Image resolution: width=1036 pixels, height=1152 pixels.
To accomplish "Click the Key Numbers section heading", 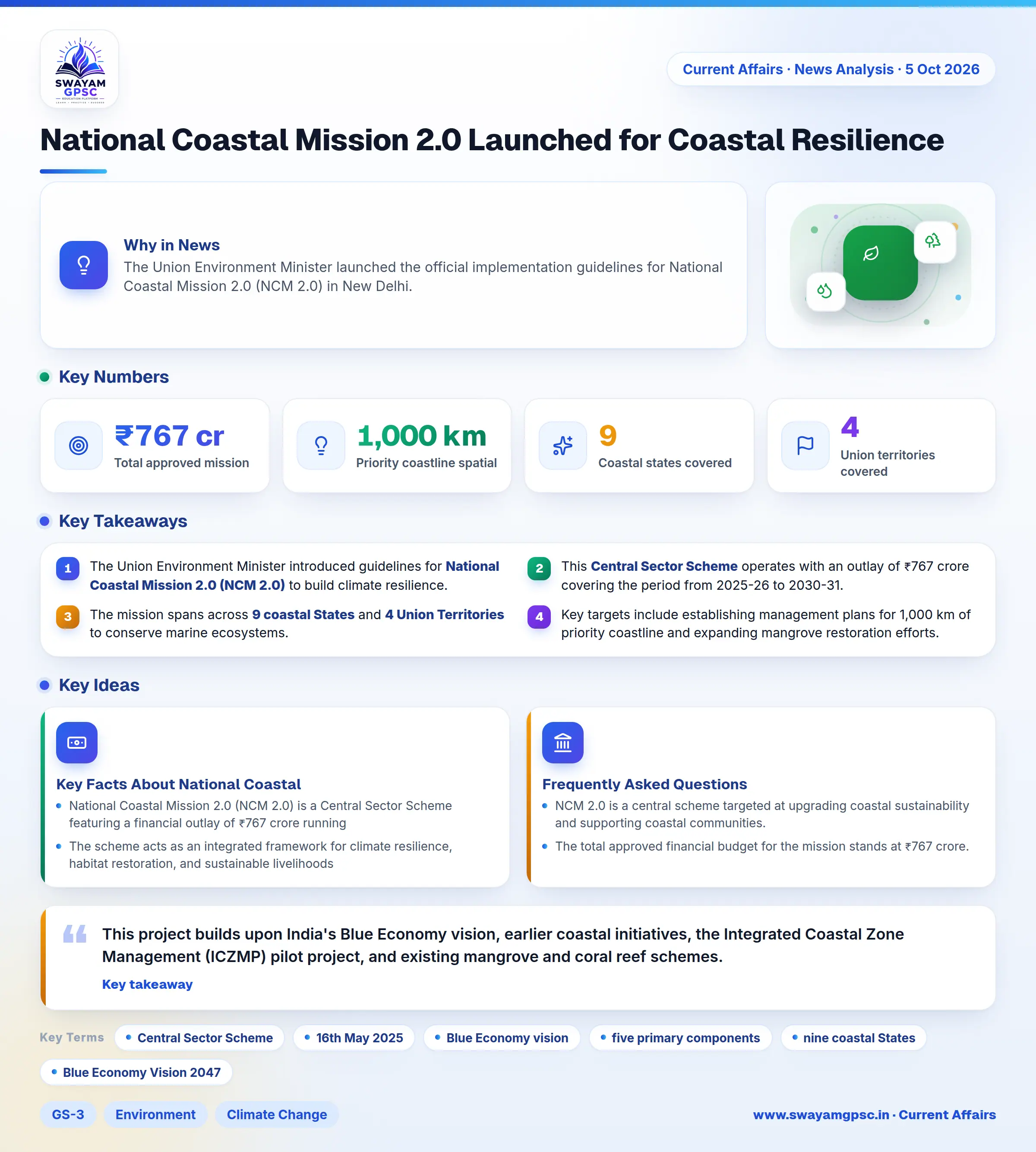I will (x=114, y=377).
